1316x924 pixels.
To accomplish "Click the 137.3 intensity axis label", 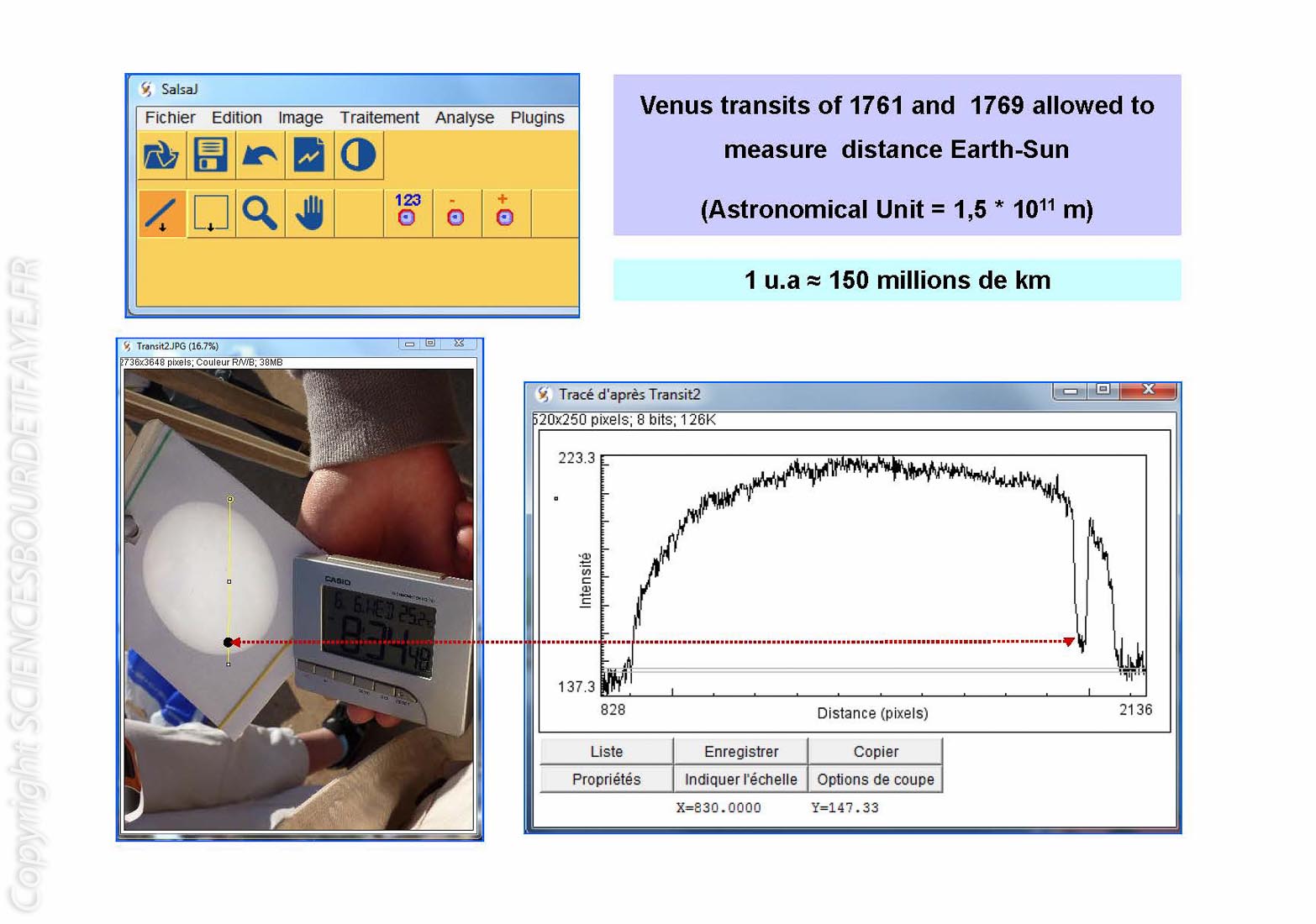I will [x=576, y=687].
